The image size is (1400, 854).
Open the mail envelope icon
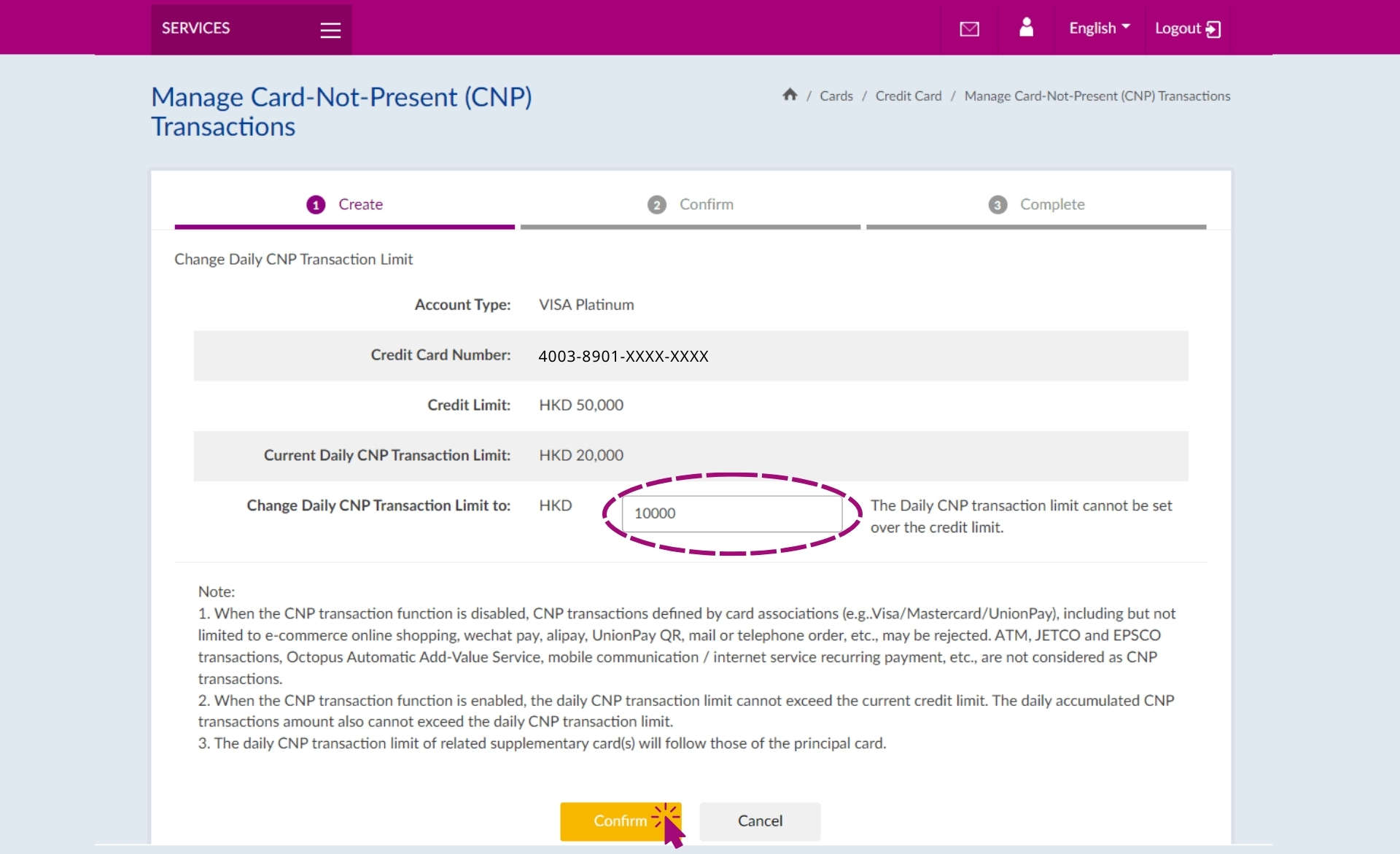pos(969,29)
